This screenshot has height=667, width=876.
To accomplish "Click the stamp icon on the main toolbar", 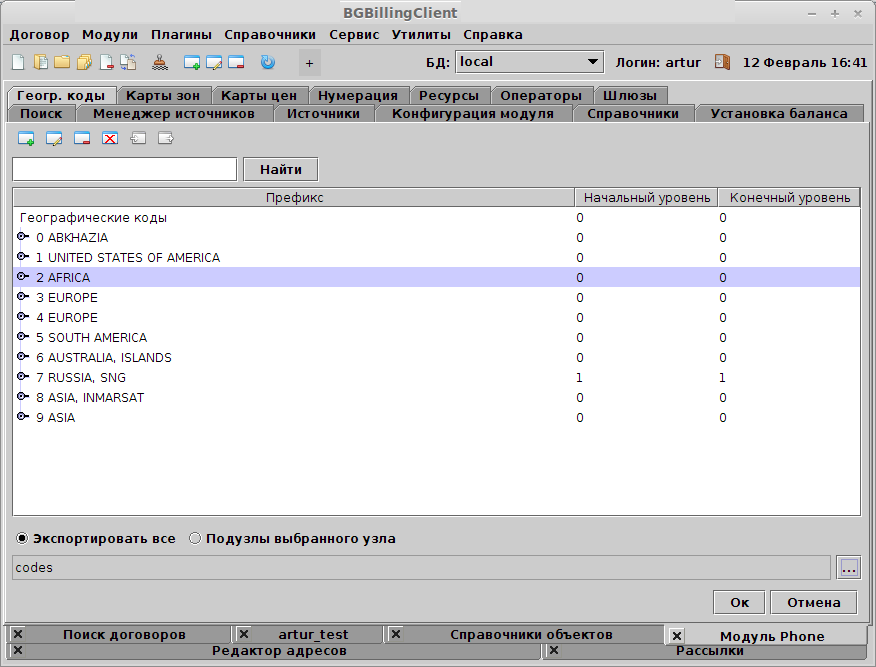I will 159,62.
